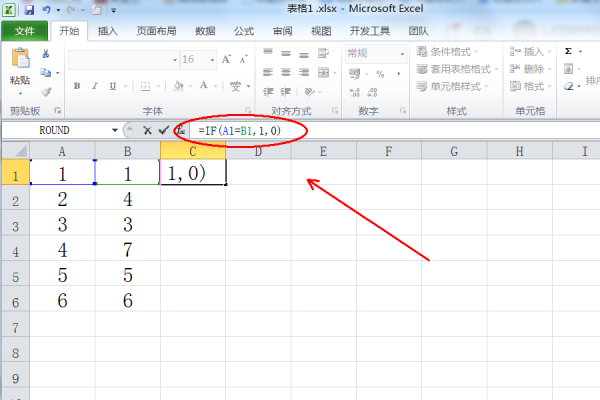The image size is (600, 400).
Task: Open the font name dropdown
Action: pos(175,60)
